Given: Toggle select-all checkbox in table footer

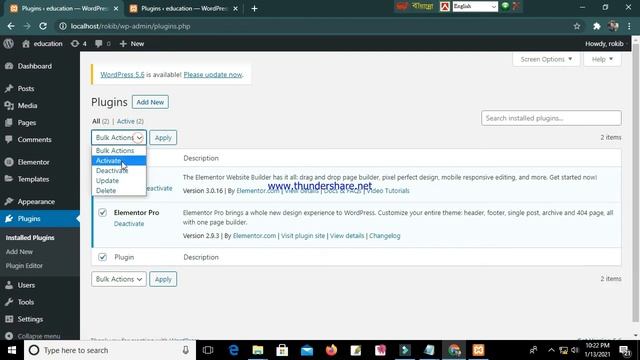Looking at the screenshot, I should (102, 257).
